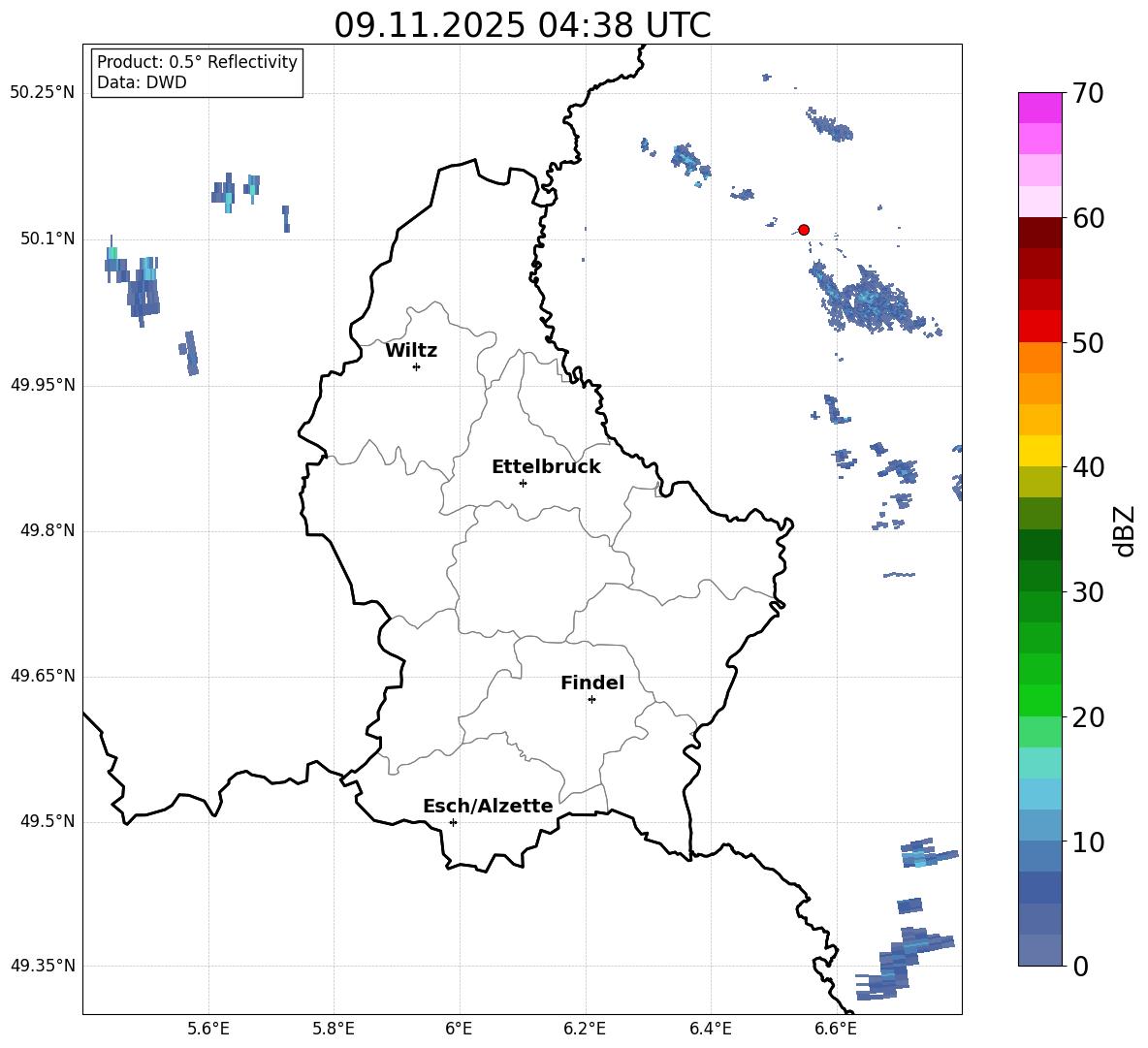Select the Wiltz label
This screenshot has height=1048, width=1148.
(411, 351)
